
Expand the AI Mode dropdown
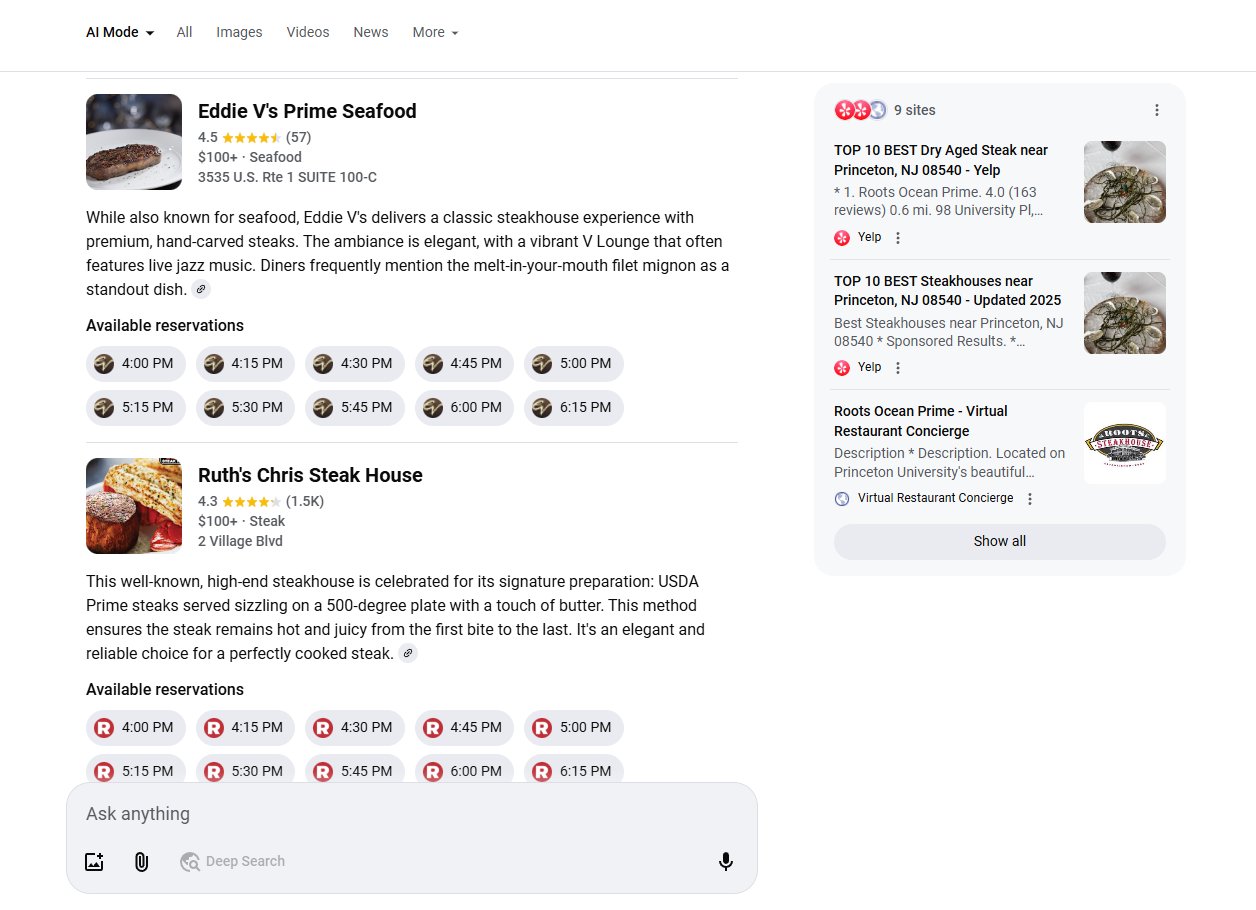pos(120,32)
